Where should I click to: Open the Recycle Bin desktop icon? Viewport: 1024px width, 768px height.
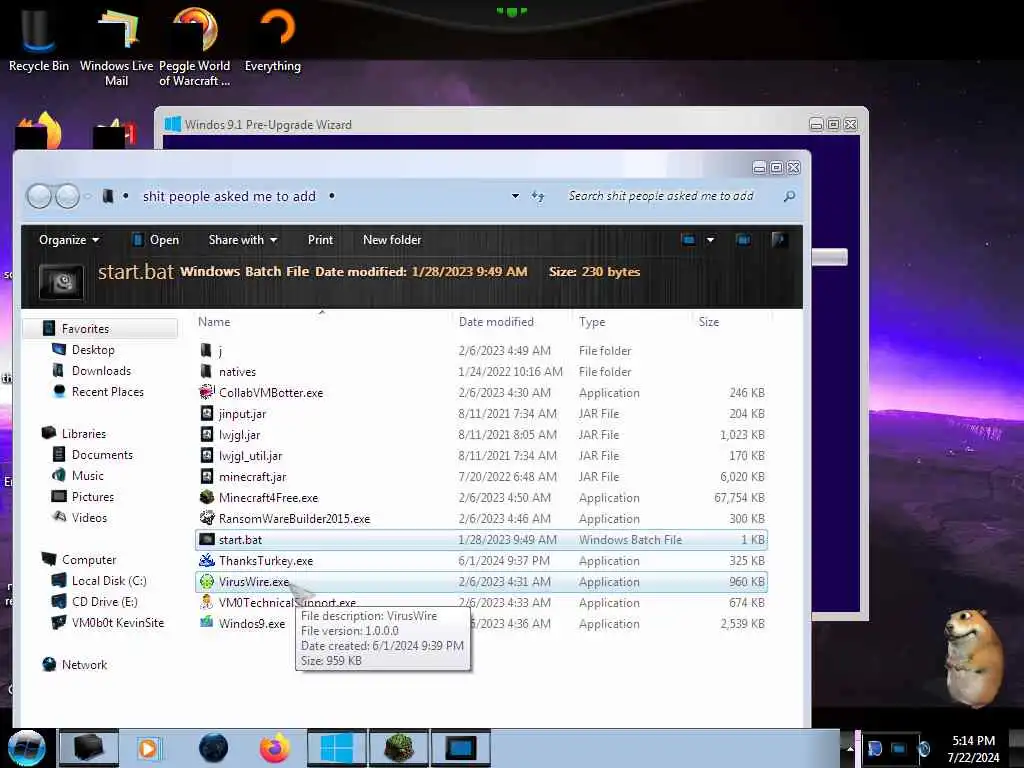(x=38, y=38)
